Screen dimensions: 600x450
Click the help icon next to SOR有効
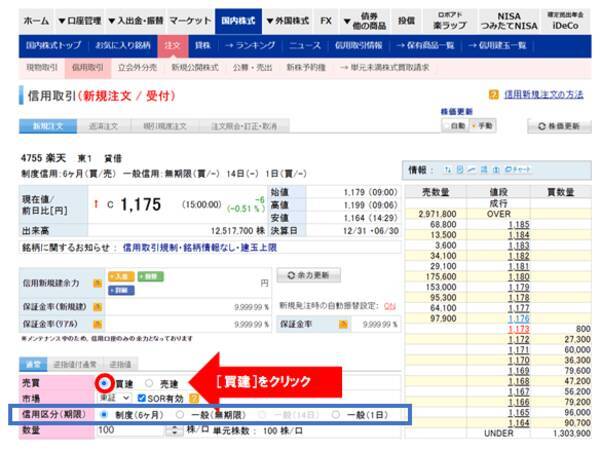[x=194, y=398]
